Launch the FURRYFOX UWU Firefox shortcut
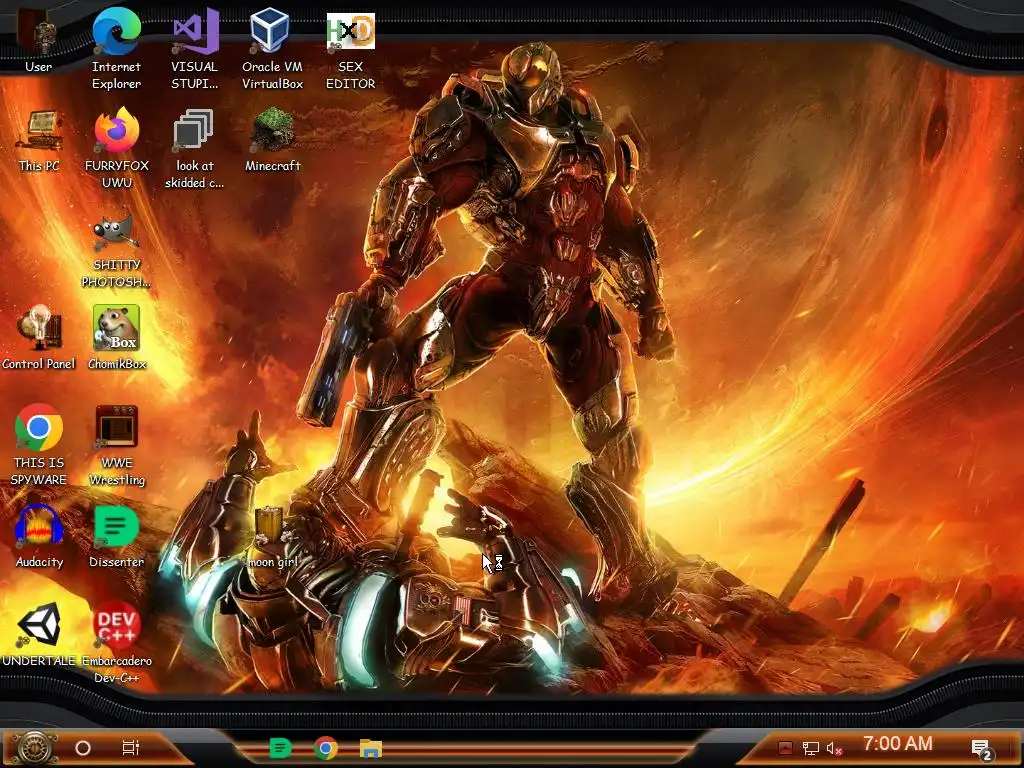This screenshot has width=1024, height=768. pos(116,148)
